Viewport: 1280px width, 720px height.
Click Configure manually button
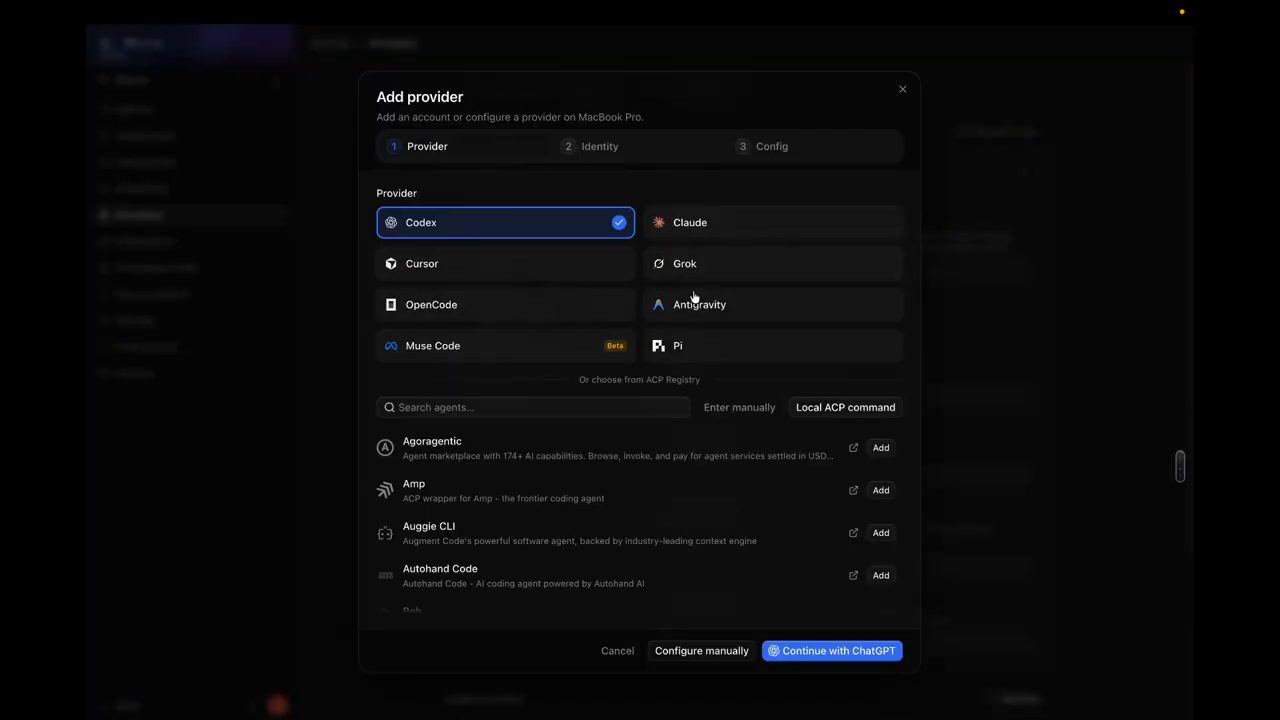pyautogui.click(x=701, y=651)
